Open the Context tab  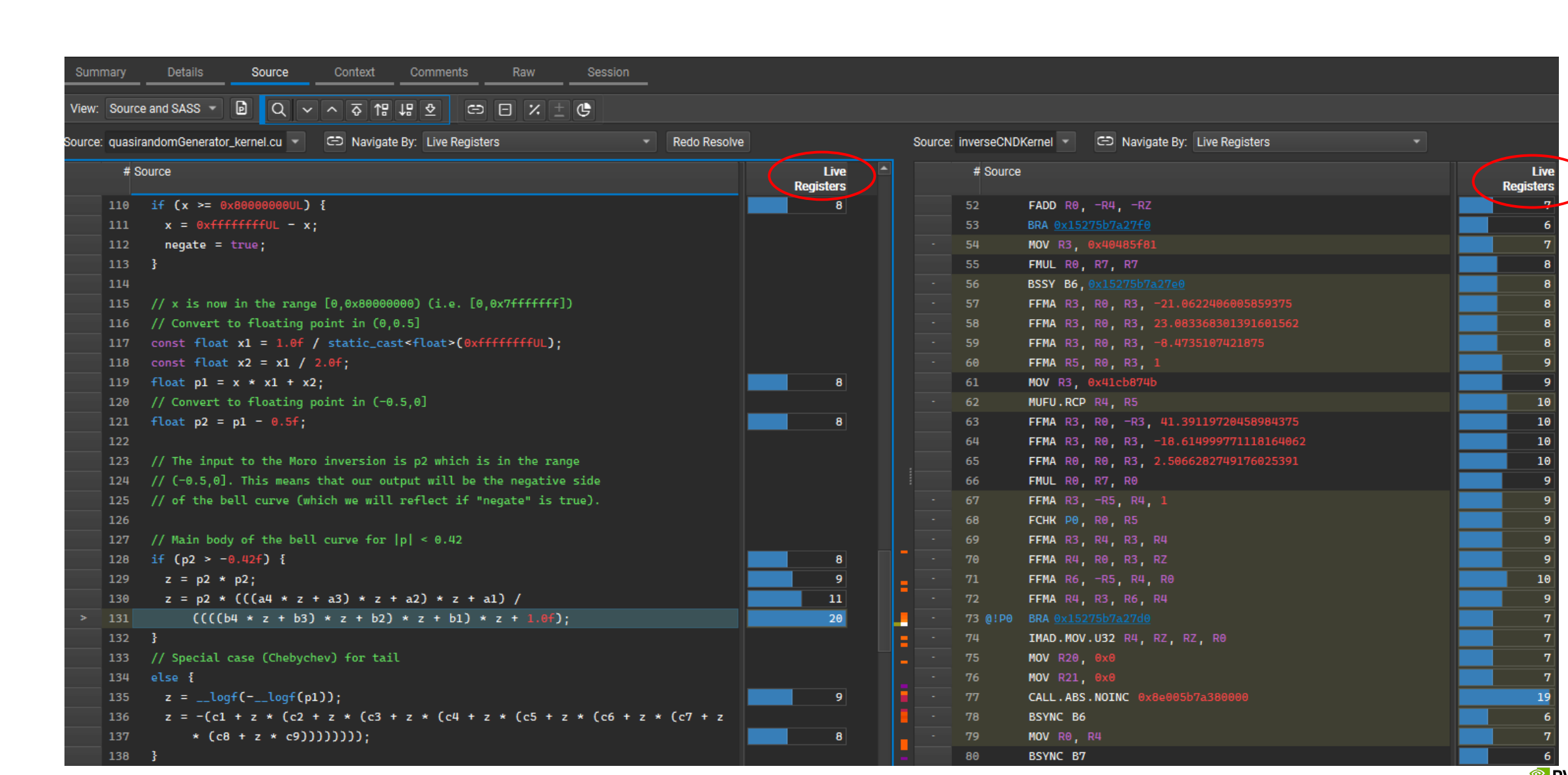(x=354, y=72)
